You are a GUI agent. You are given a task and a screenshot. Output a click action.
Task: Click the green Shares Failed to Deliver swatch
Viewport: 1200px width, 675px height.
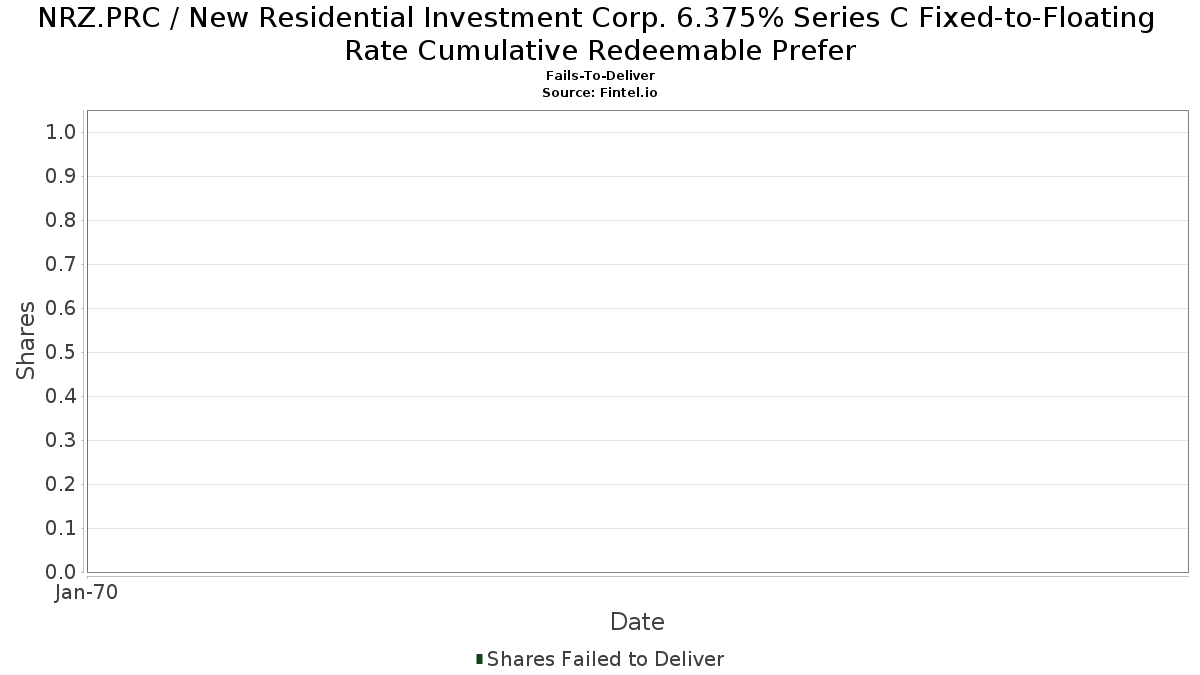pos(479,659)
